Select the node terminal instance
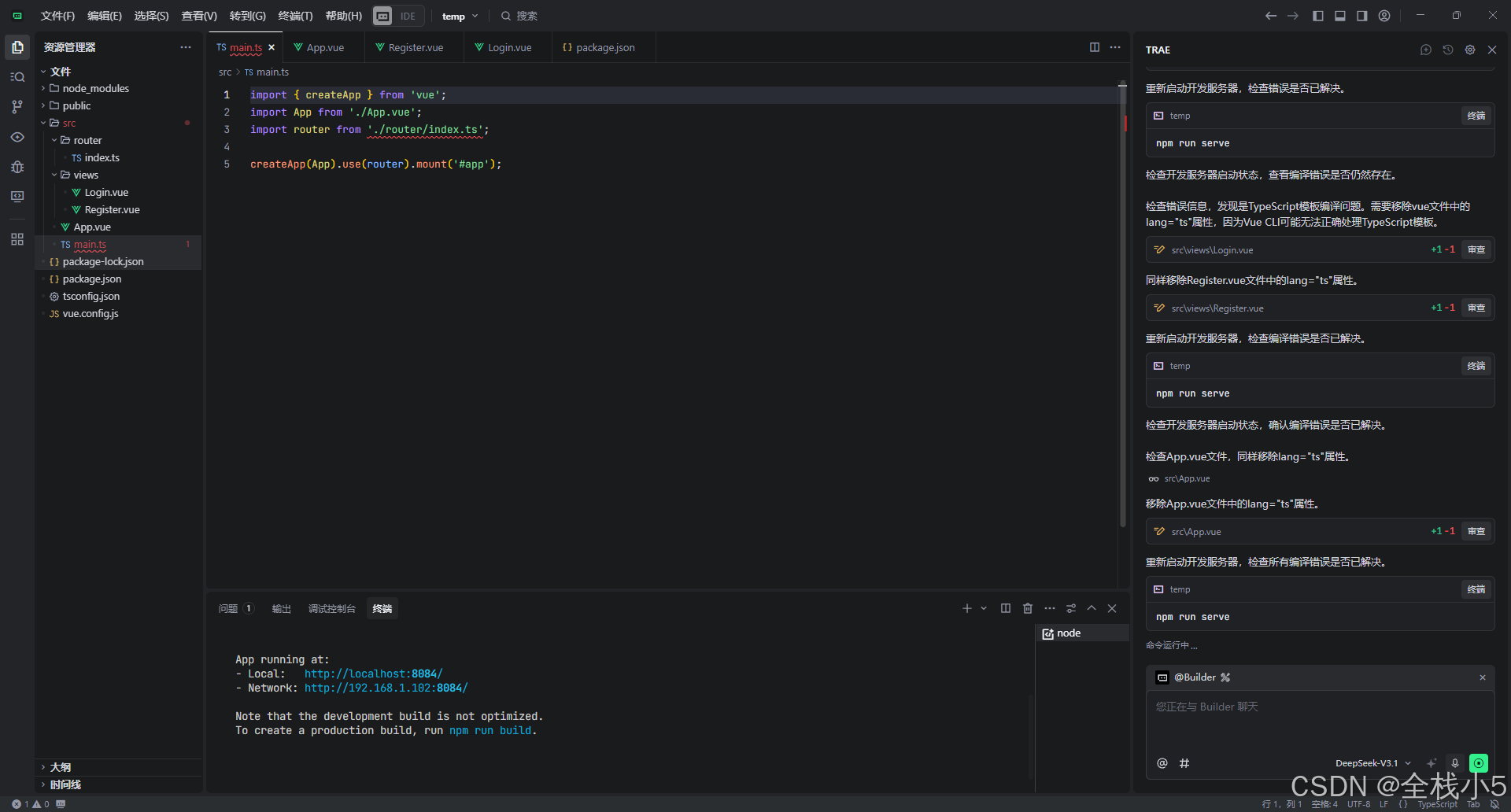This screenshot has height=812, width=1511. coord(1082,633)
